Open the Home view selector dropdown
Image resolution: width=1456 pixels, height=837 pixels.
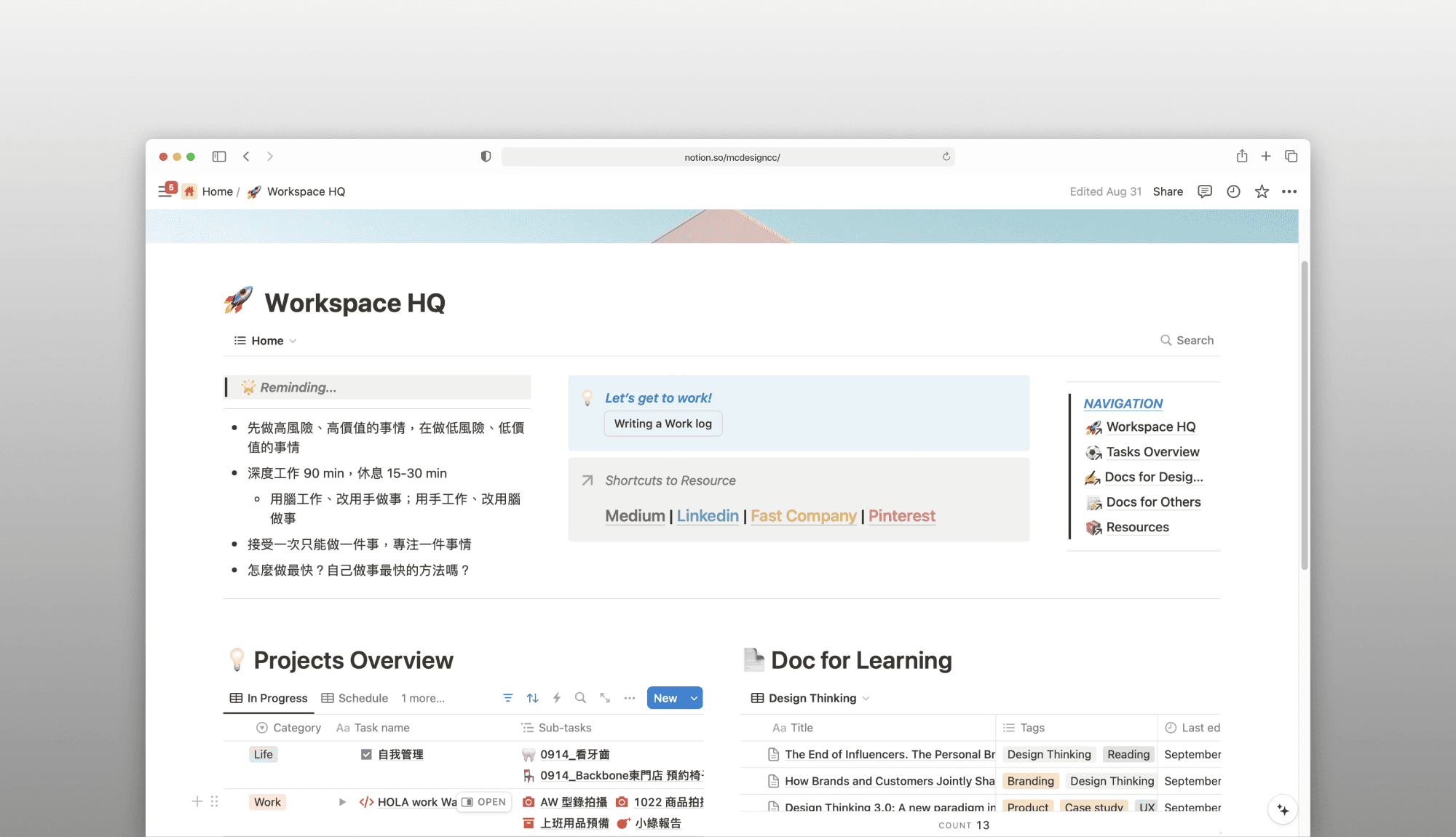[x=293, y=341]
